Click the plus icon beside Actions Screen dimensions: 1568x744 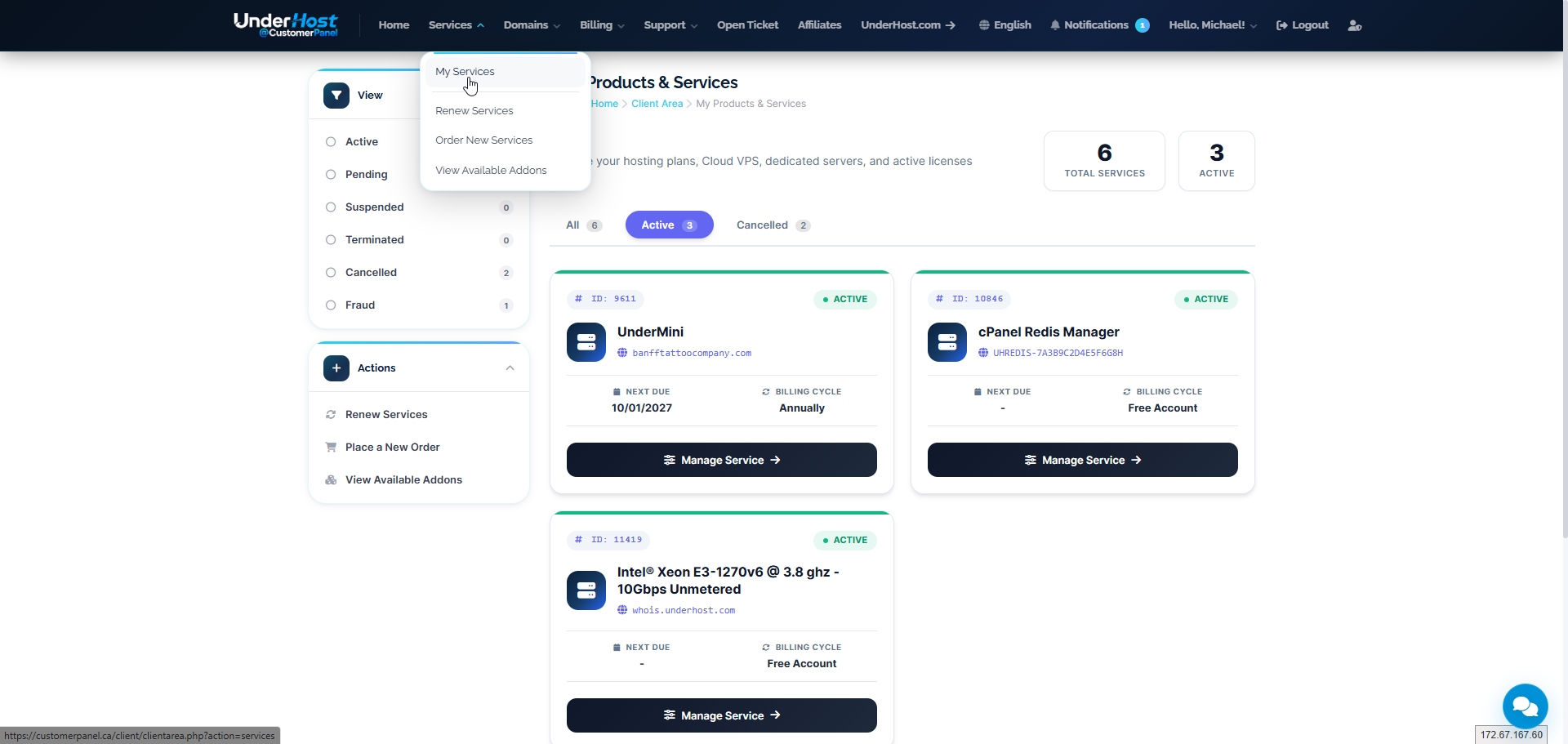click(x=336, y=368)
